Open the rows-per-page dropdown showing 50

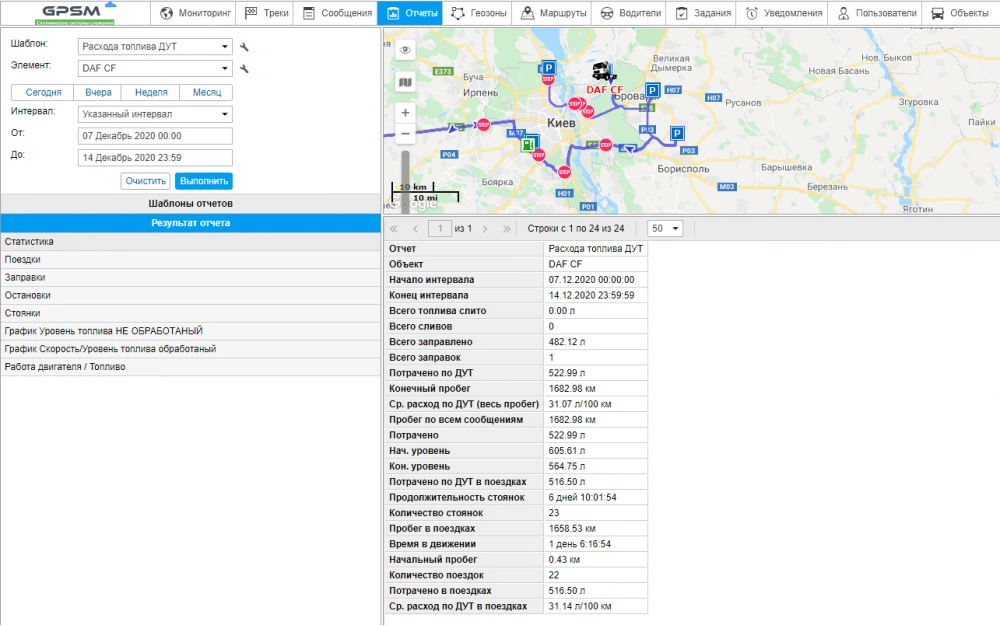665,229
